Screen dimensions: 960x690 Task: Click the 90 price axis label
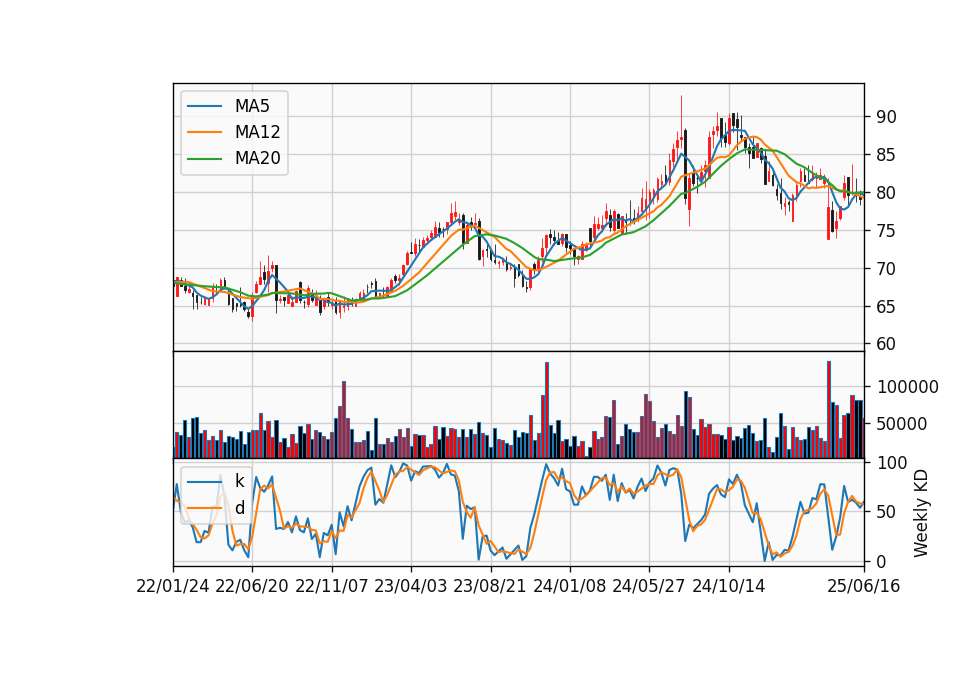[887, 117]
